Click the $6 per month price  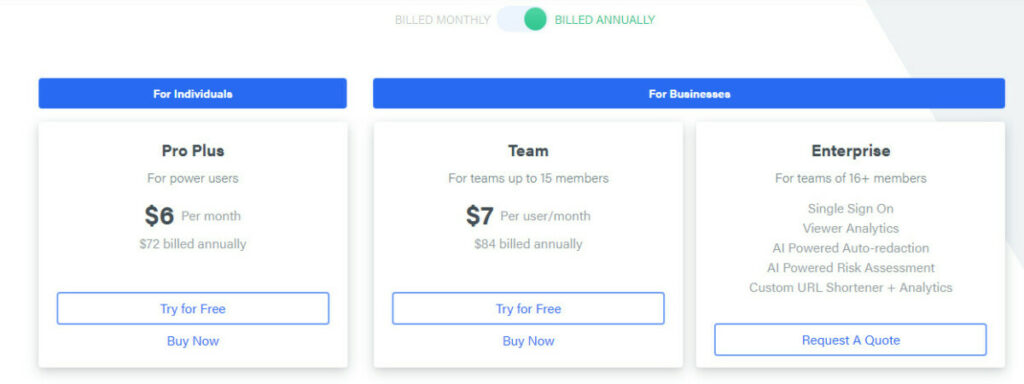(x=193, y=216)
